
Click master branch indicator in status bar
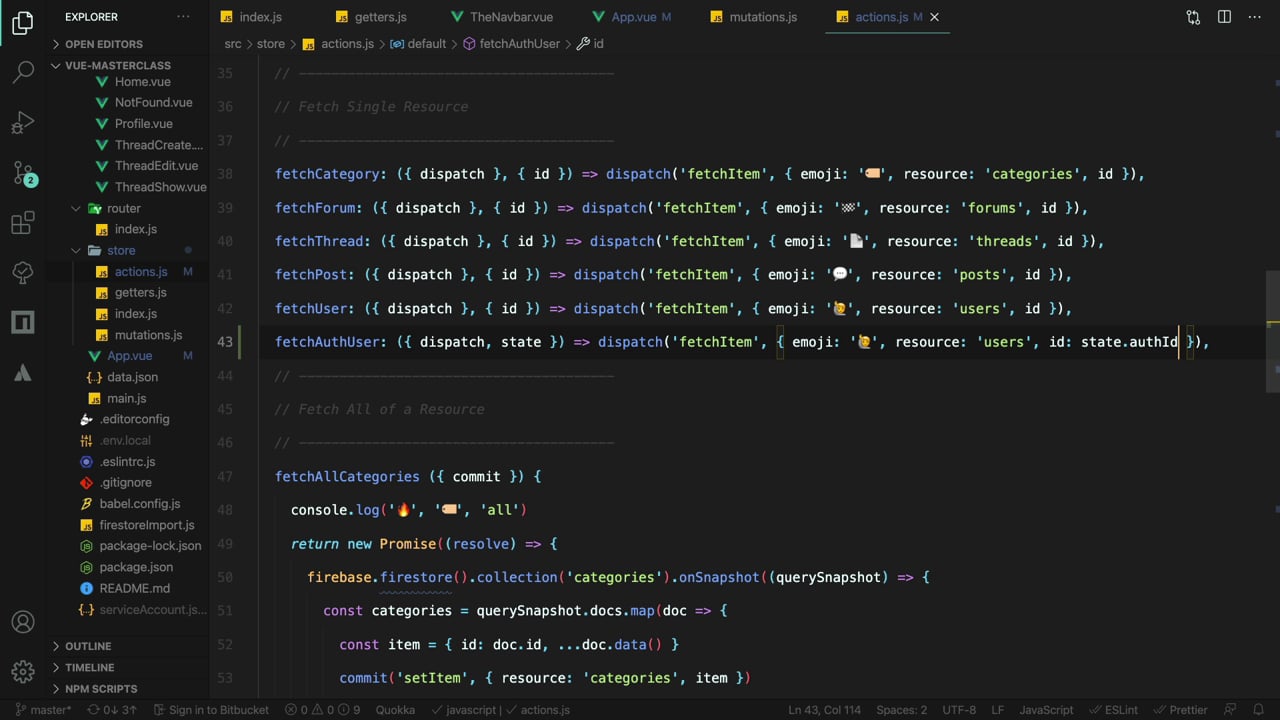tap(43, 710)
